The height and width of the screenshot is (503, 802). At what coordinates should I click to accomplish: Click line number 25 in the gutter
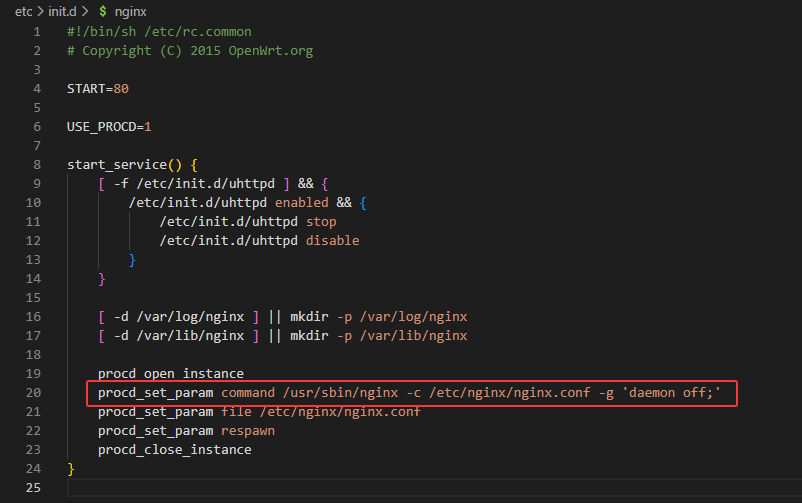click(x=33, y=488)
